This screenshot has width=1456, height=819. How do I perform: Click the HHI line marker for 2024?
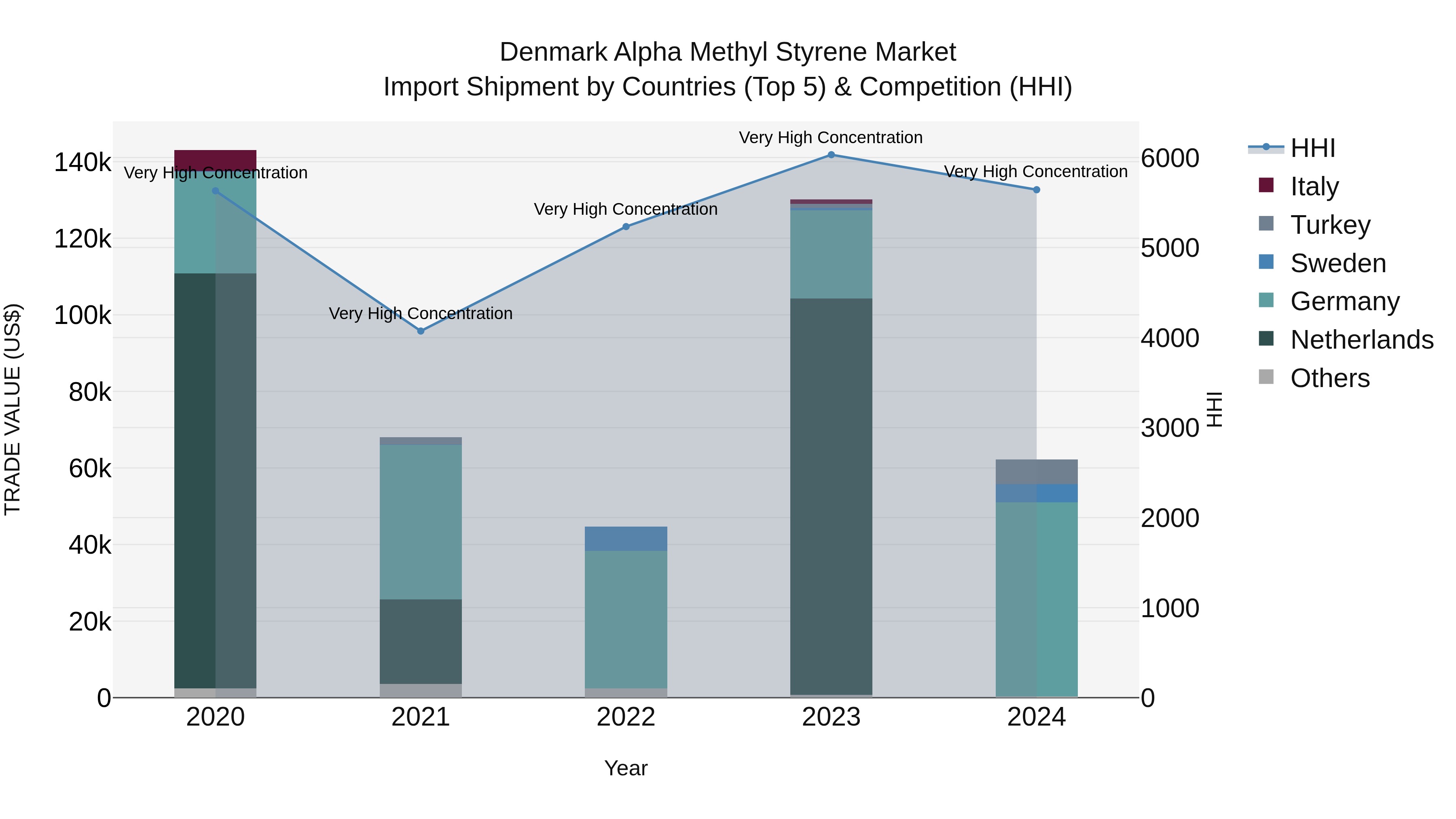coord(1036,190)
